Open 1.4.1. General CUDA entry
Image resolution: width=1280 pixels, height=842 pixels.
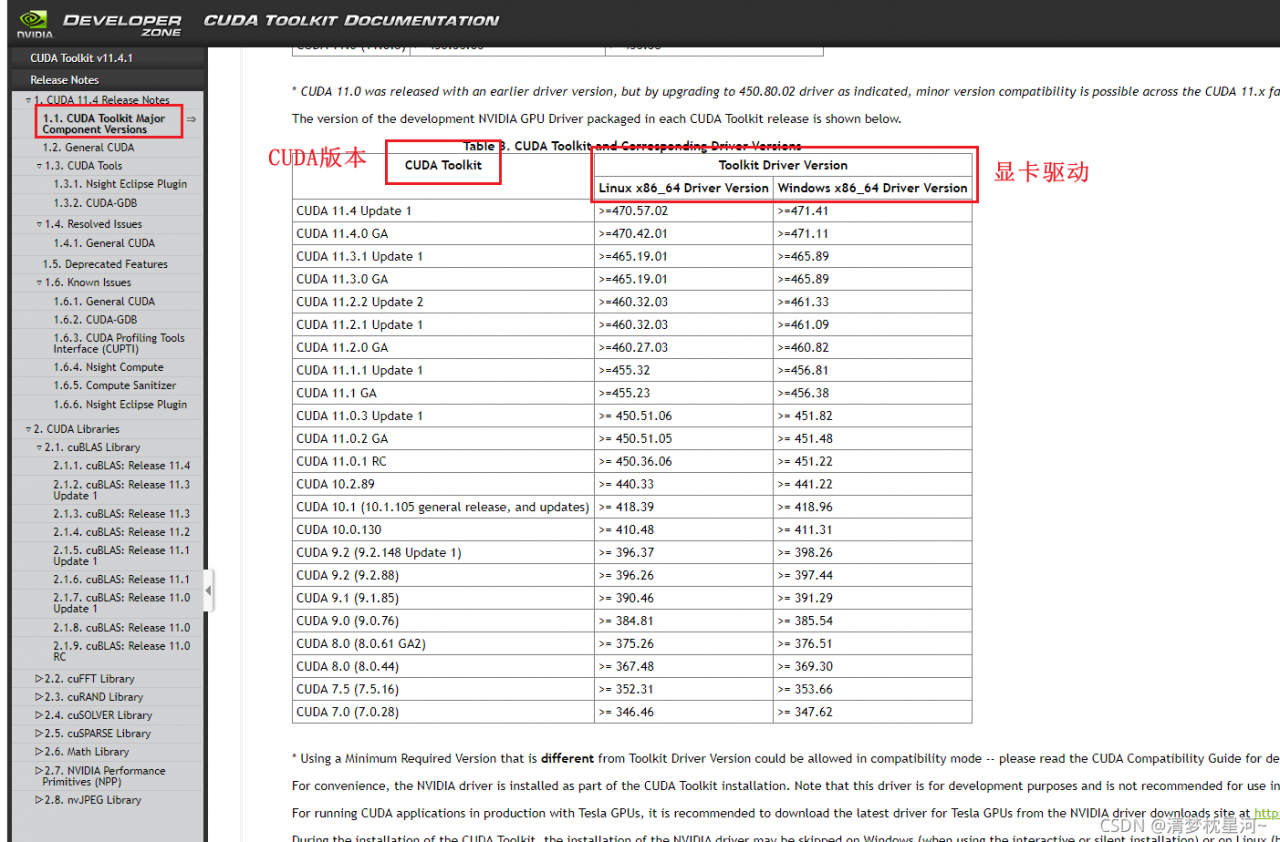[104, 243]
